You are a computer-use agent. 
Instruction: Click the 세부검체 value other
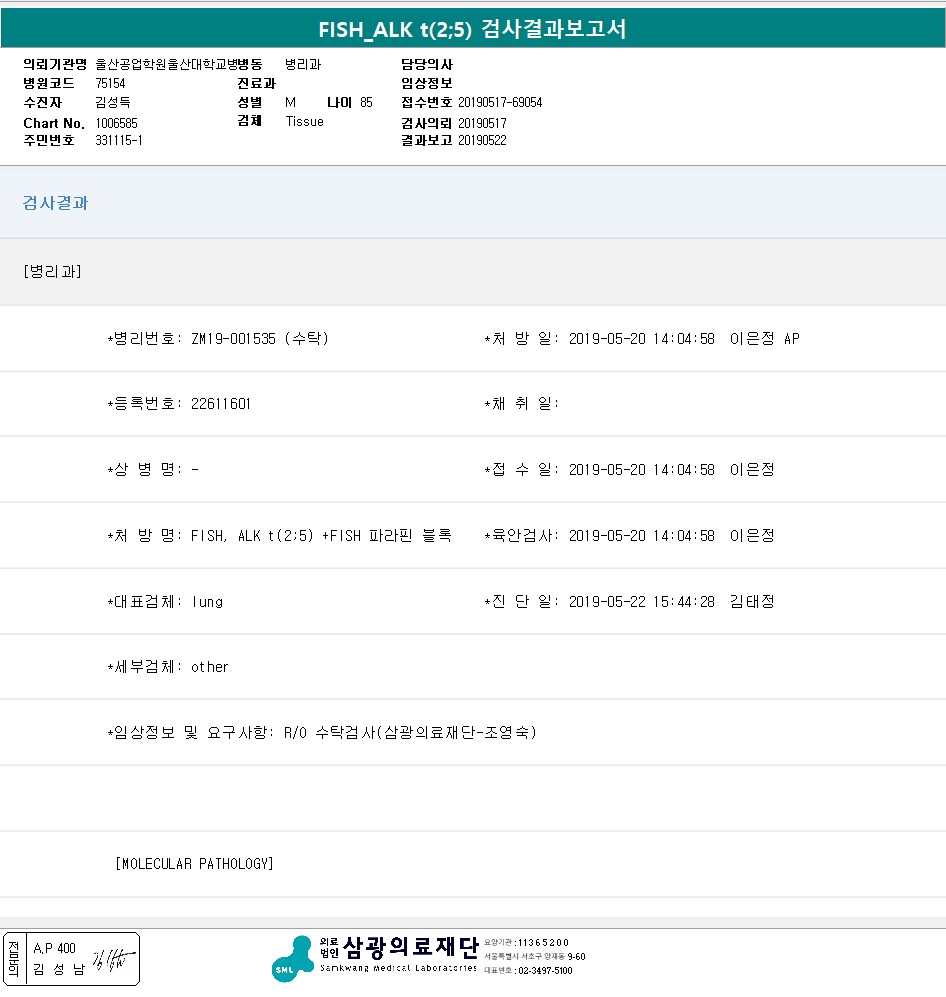point(210,667)
